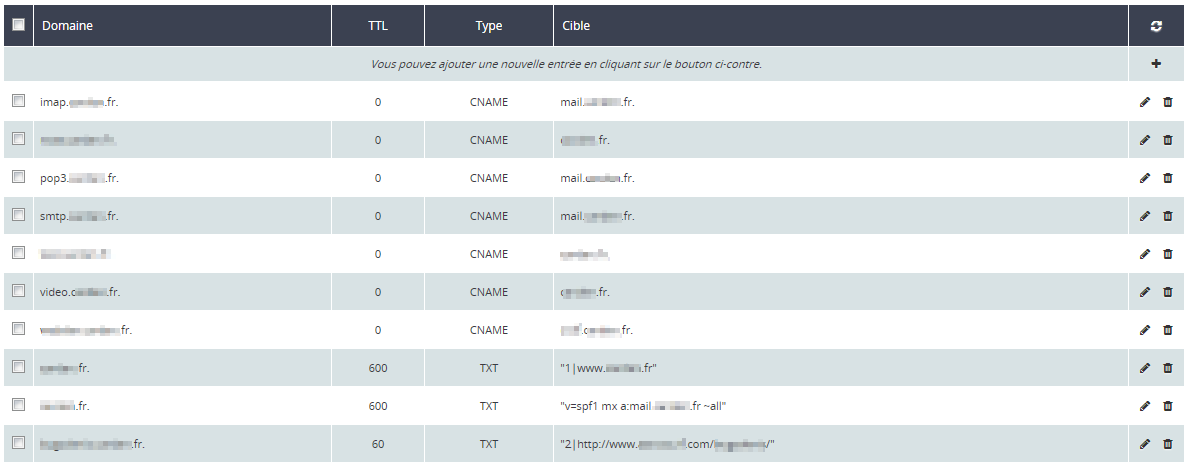Delete the pop3 CNAME record
Screen dimensions: 1187x466
[x=1167, y=178]
